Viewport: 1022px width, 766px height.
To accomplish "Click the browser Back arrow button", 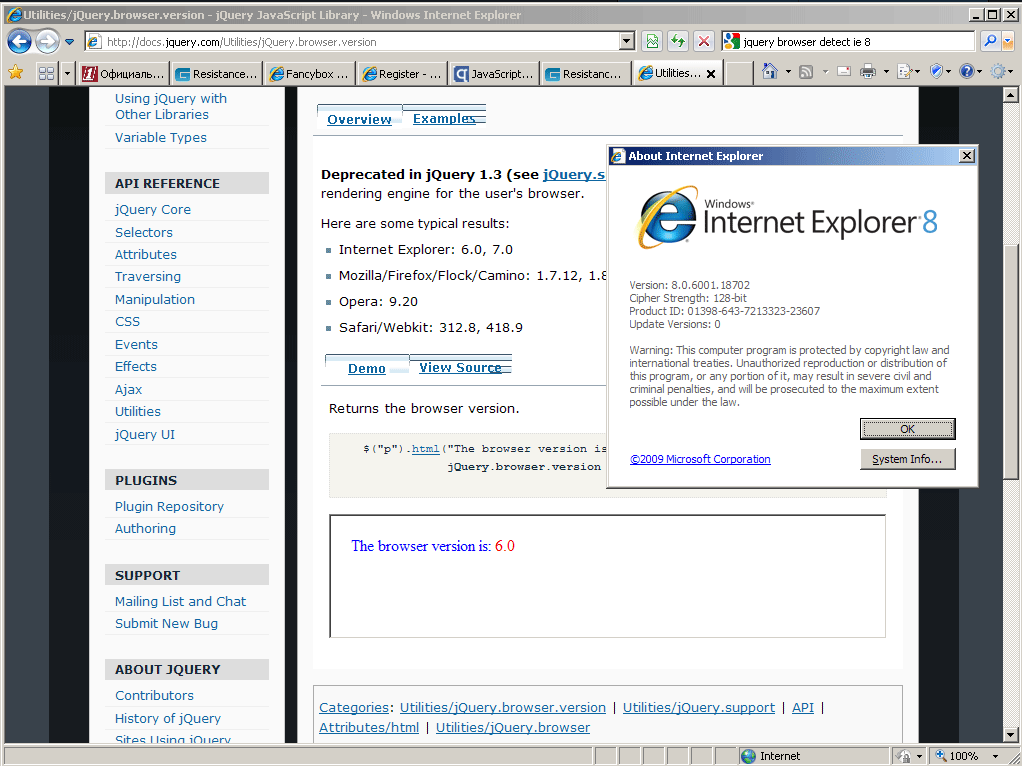I will click(19, 41).
